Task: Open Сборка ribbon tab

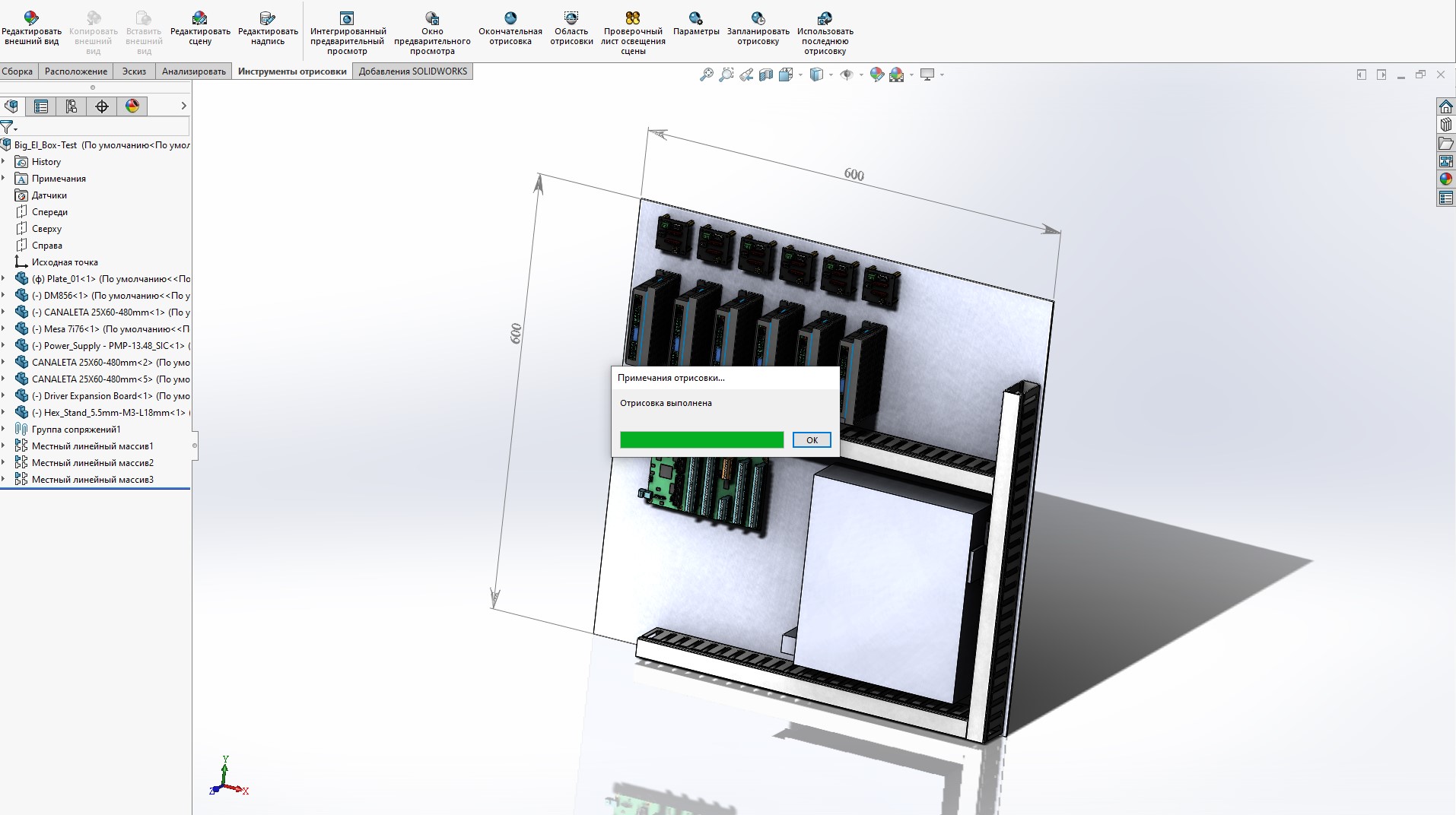Action: pyautogui.click(x=17, y=71)
